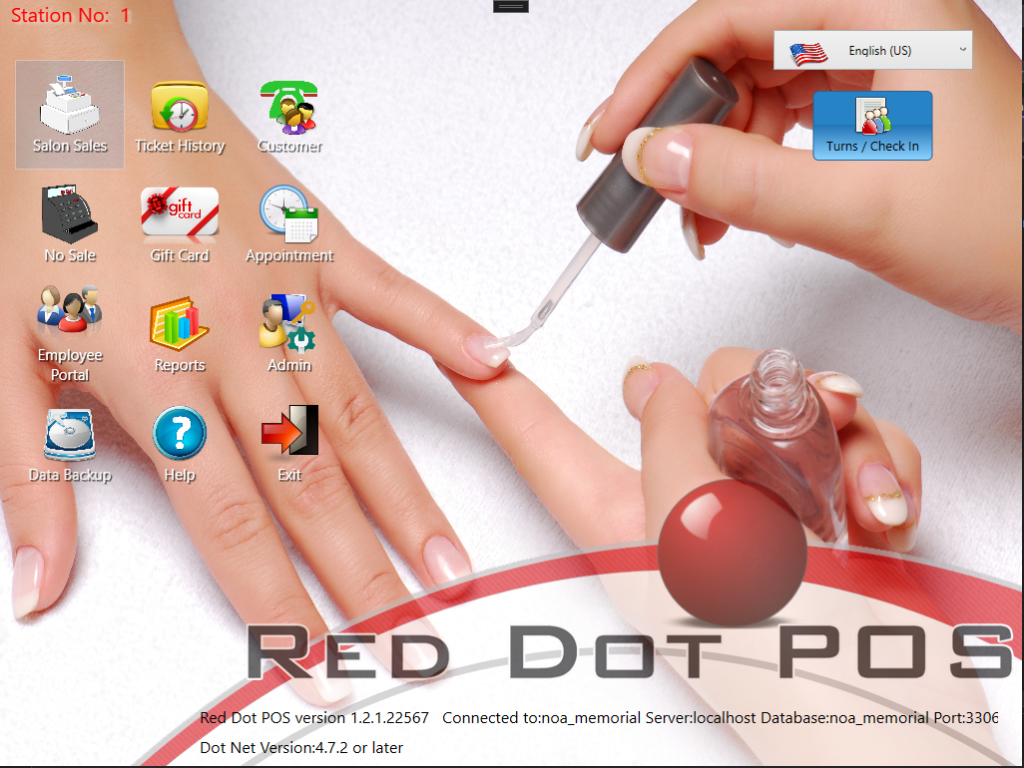Click the Red Dot POS version text
1024x768 pixels.
pos(314,718)
